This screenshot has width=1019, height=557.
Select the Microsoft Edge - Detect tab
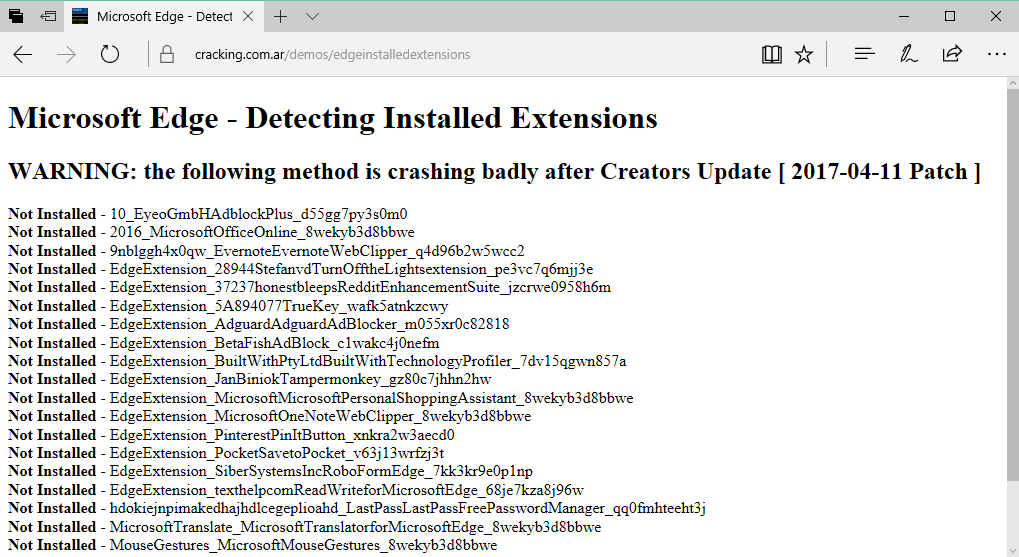click(164, 16)
